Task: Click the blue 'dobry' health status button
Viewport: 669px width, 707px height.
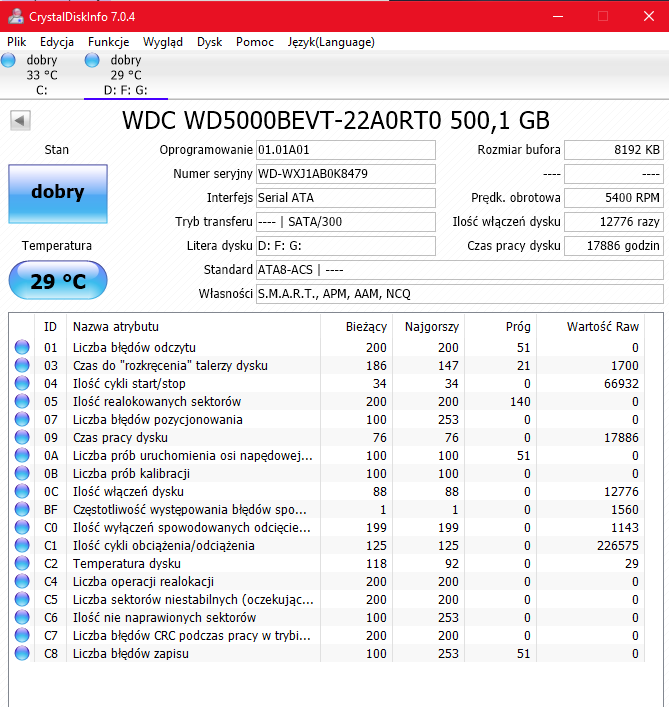Action: tap(58, 193)
